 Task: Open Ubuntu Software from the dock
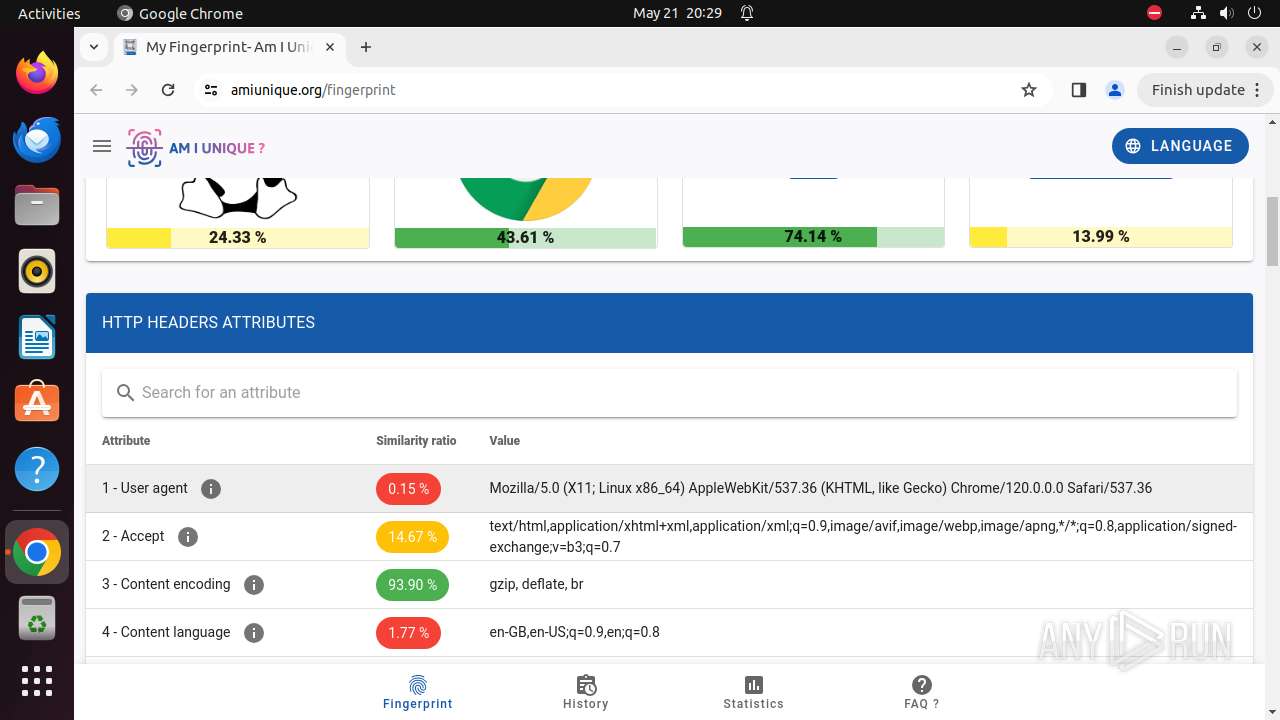coord(37,403)
